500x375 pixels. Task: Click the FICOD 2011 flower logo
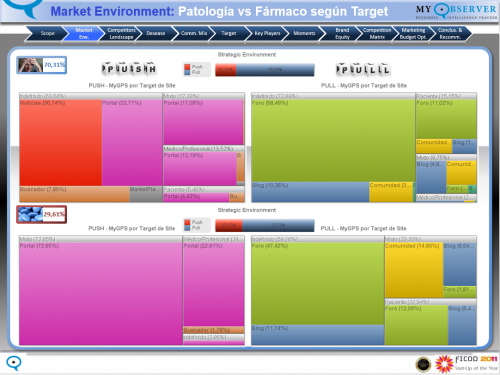click(x=466, y=363)
